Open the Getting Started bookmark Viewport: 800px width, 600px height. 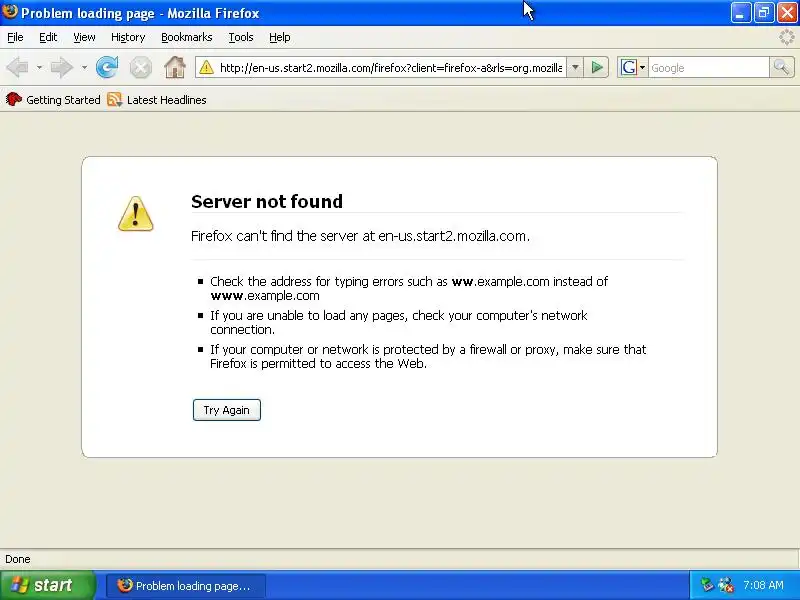[53, 100]
